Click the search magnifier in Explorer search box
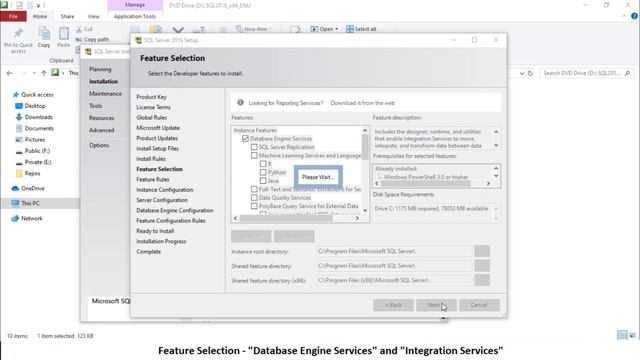The image size is (640, 360). (x=627, y=73)
